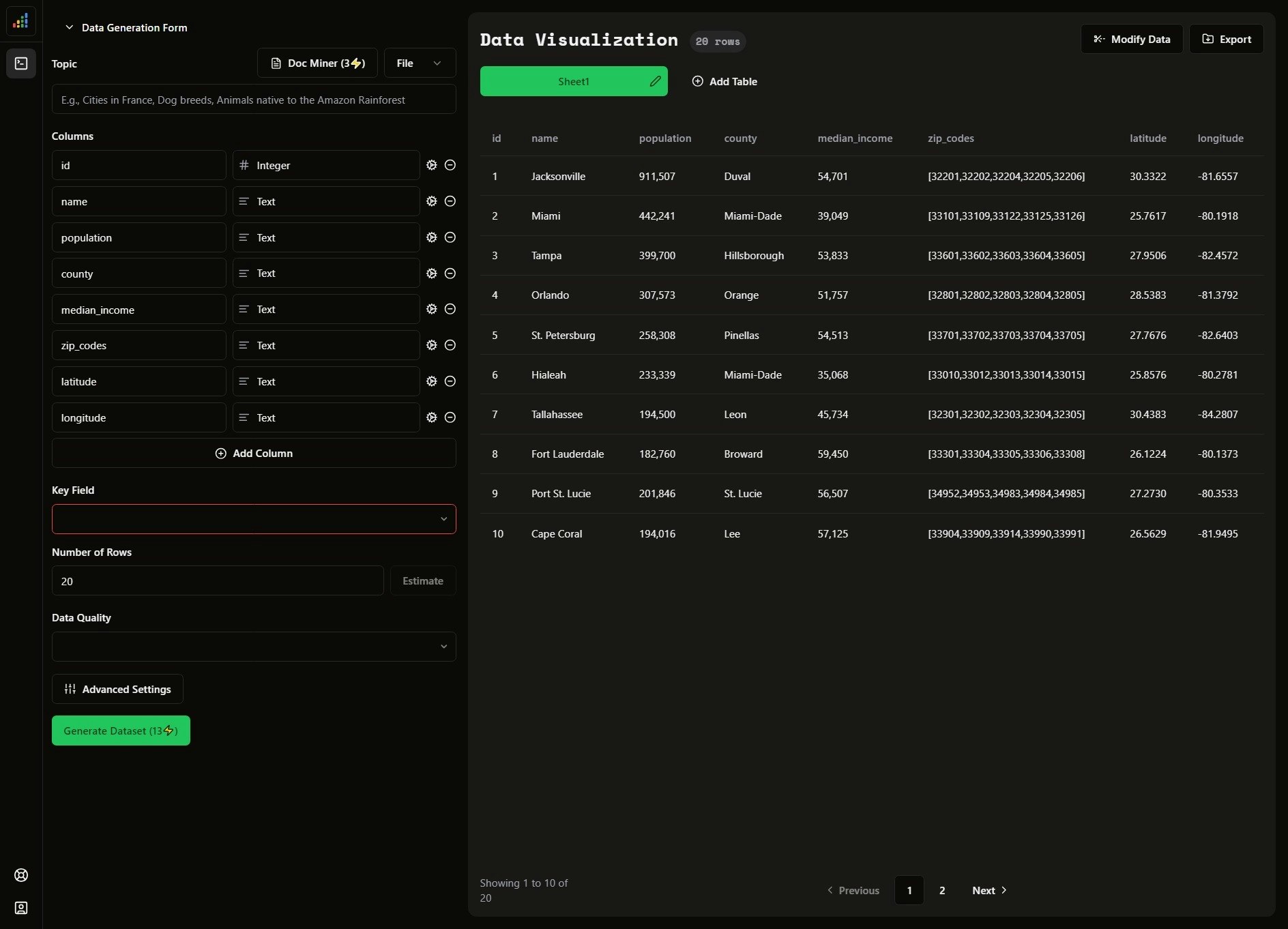Viewport: 1288px width, 929px height.
Task: Click the population column header
Action: click(665, 138)
